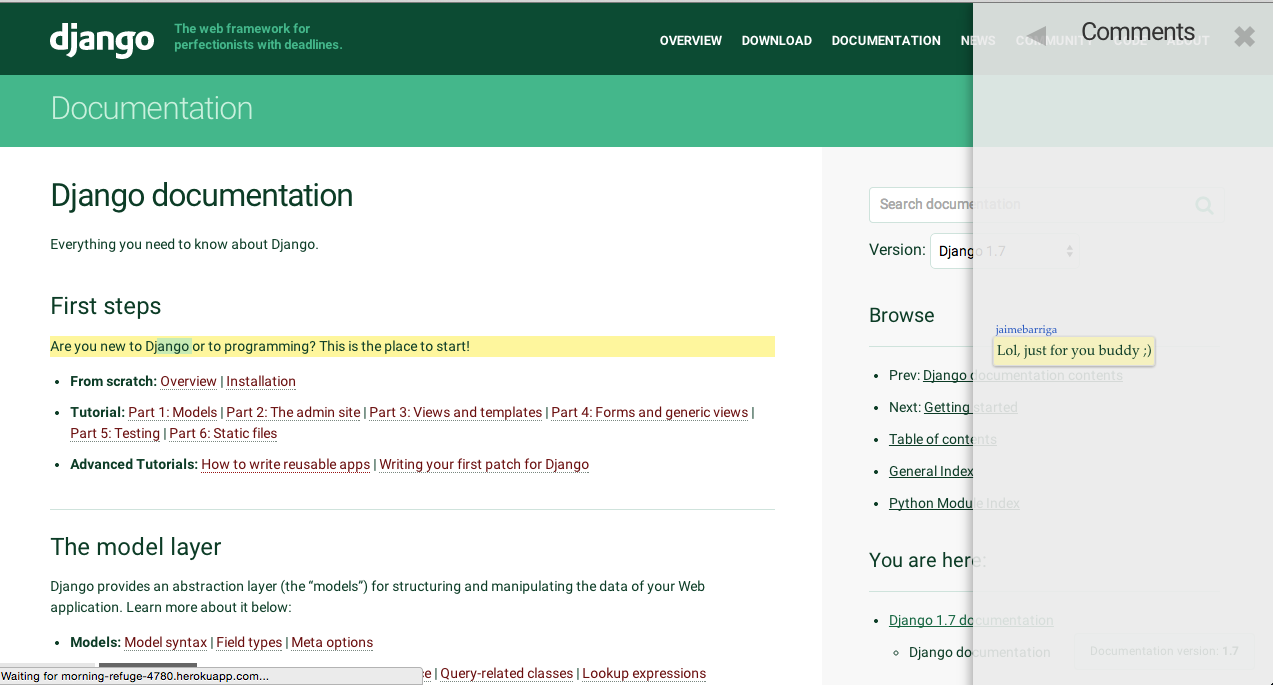Click the 'Lol, just for you buddy ;)' comment
This screenshot has height=685, width=1273.
(x=1074, y=351)
